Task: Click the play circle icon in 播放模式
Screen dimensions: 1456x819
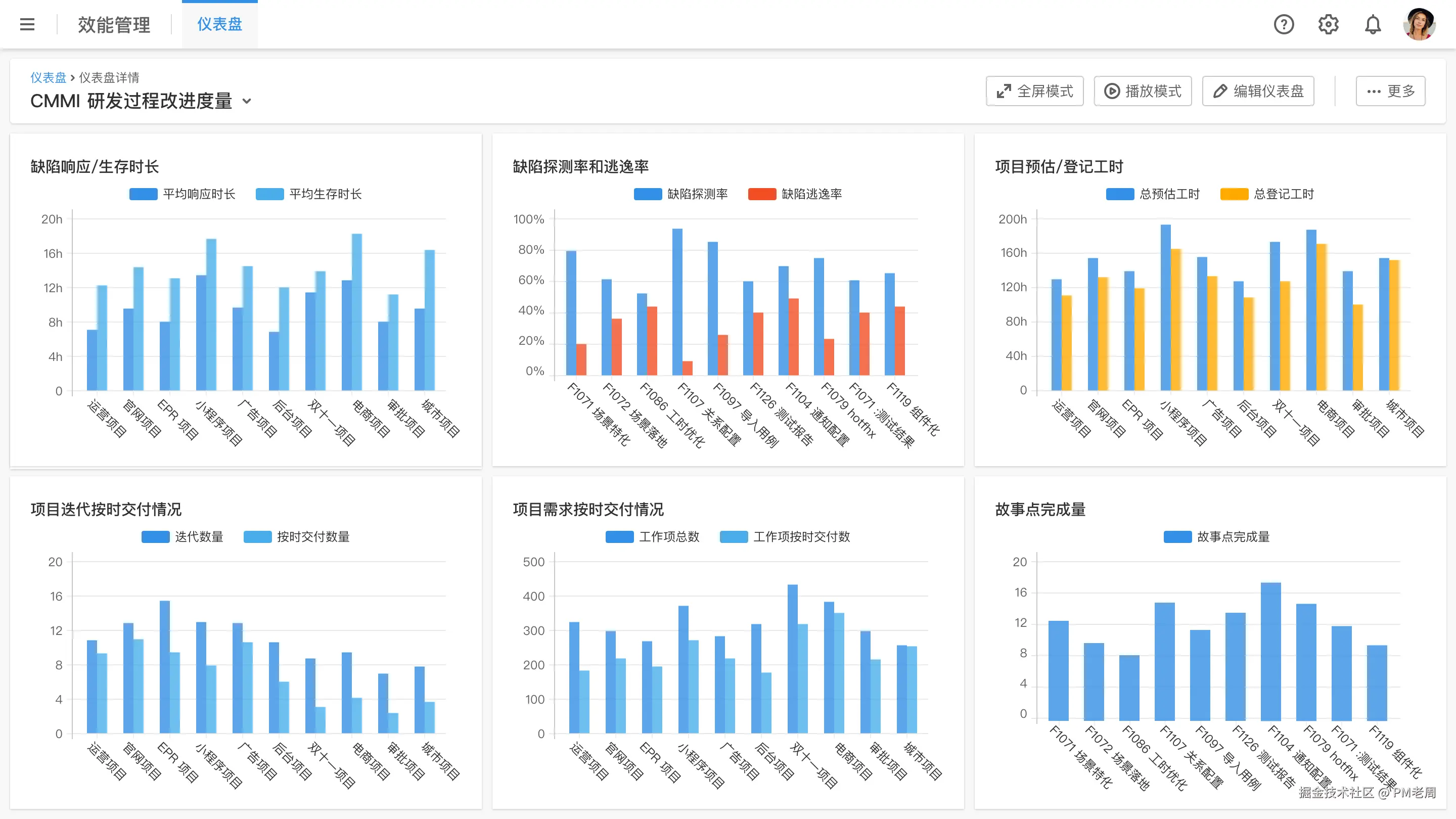Action: [x=1112, y=91]
